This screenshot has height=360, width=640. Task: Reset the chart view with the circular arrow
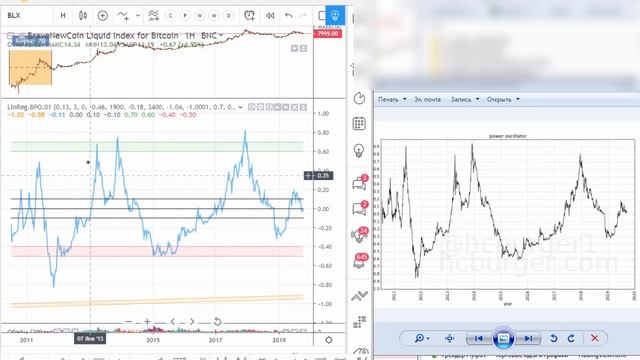click(218, 322)
